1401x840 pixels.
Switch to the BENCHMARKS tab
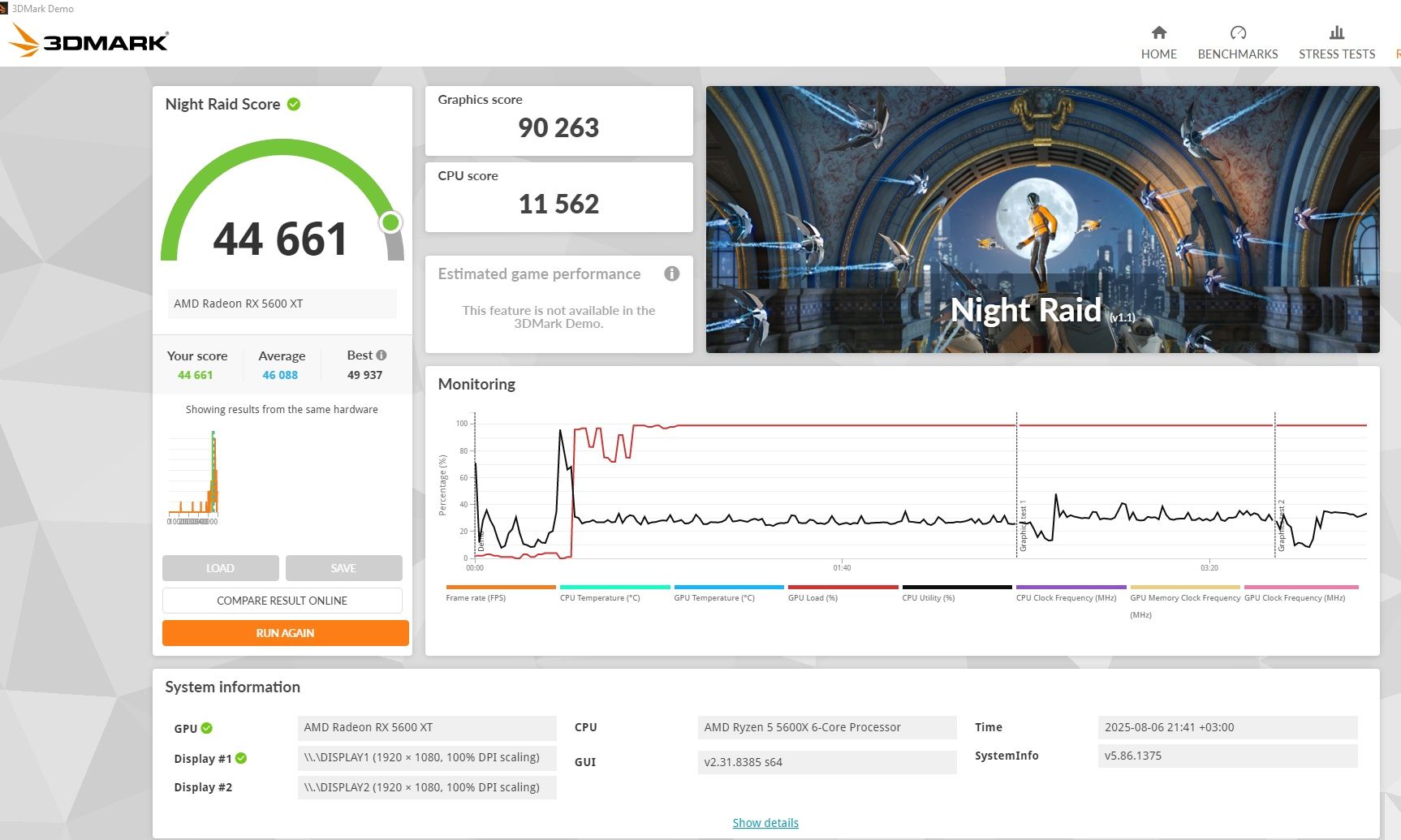point(1238,54)
